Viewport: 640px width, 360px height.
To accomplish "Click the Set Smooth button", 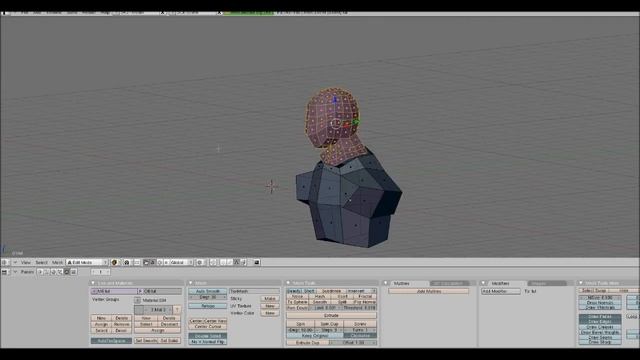I will [x=146, y=340].
